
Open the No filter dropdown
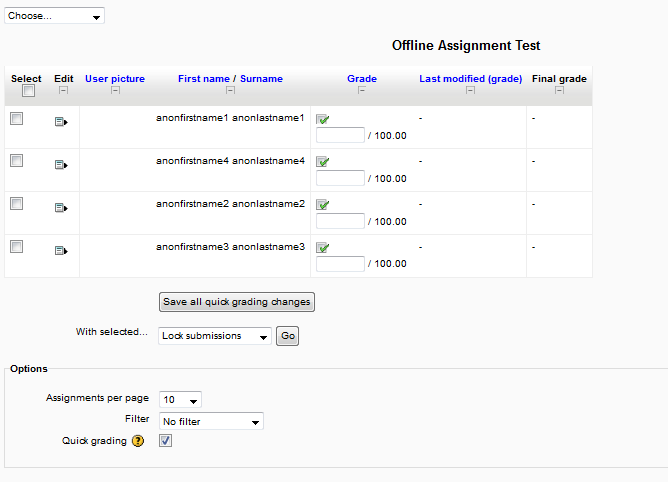pos(211,421)
